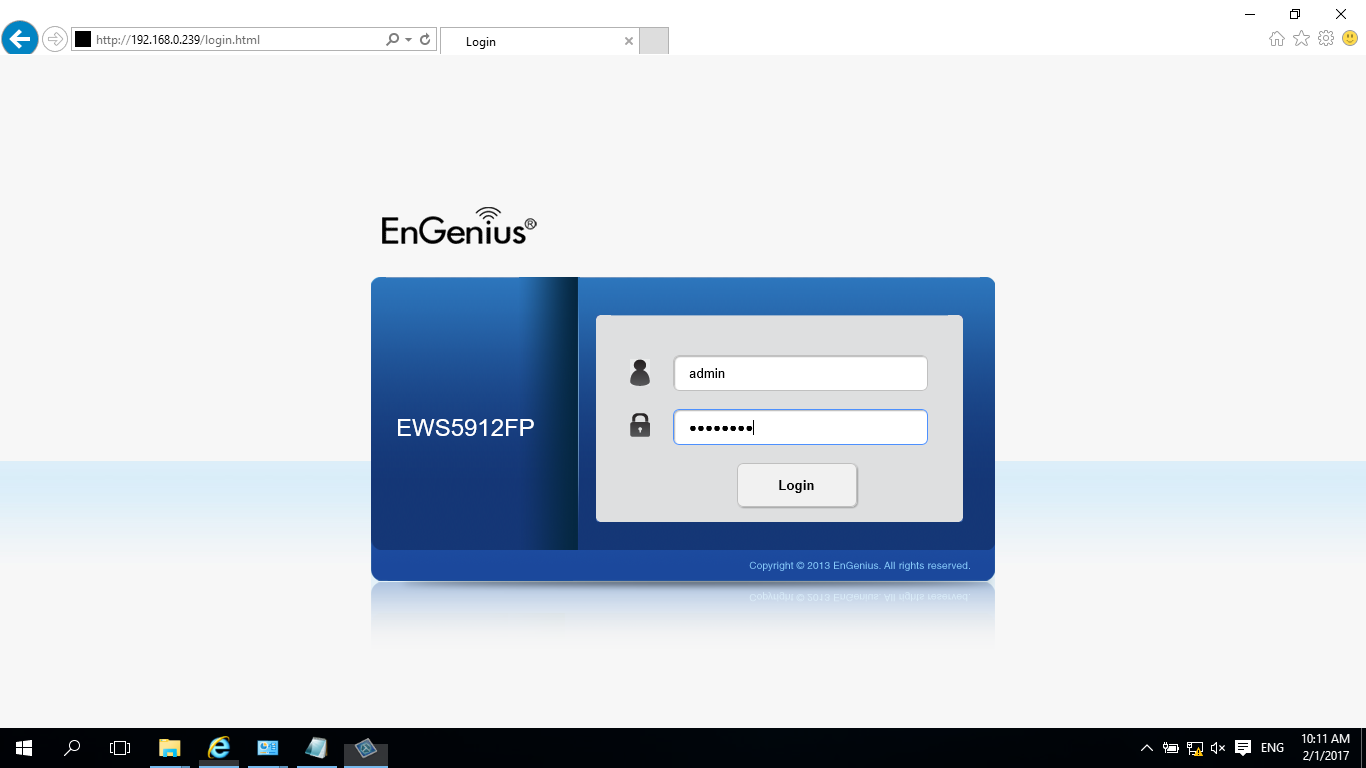Viewport: 1366px width, 768px height.
Task: Click the last running taskbar app icon
Action: click(x=365, y=748)
